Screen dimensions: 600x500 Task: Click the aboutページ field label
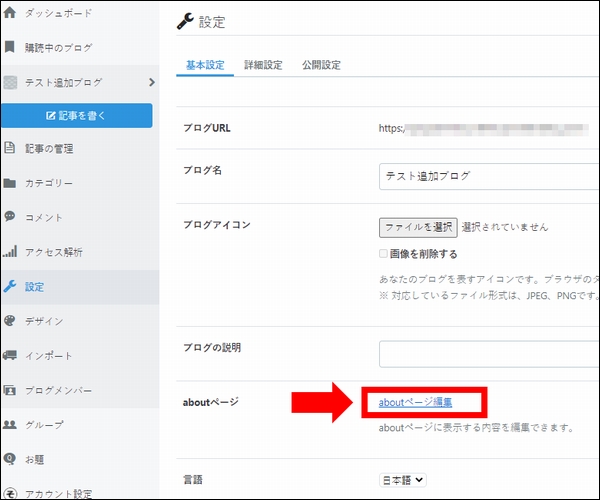pos(211,402)
